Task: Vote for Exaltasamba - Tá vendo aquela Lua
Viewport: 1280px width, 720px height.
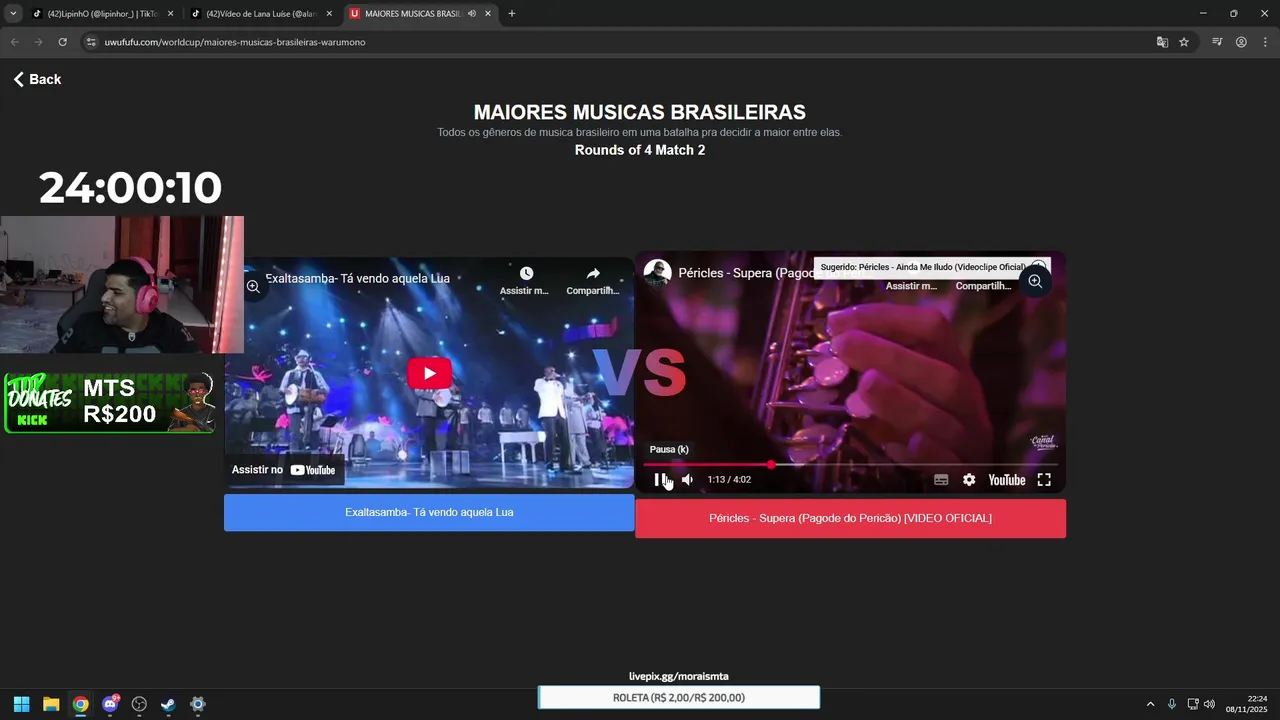Action: click(429, 512)
